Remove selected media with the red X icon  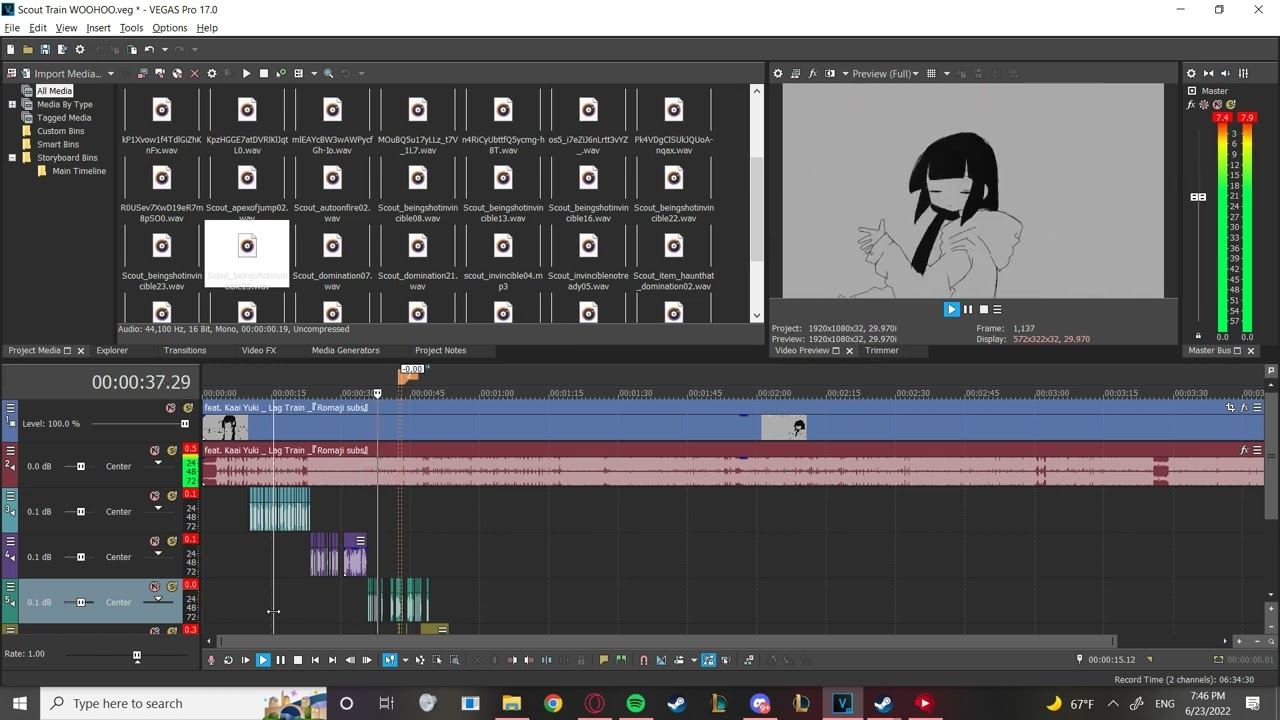click(194, 73)
